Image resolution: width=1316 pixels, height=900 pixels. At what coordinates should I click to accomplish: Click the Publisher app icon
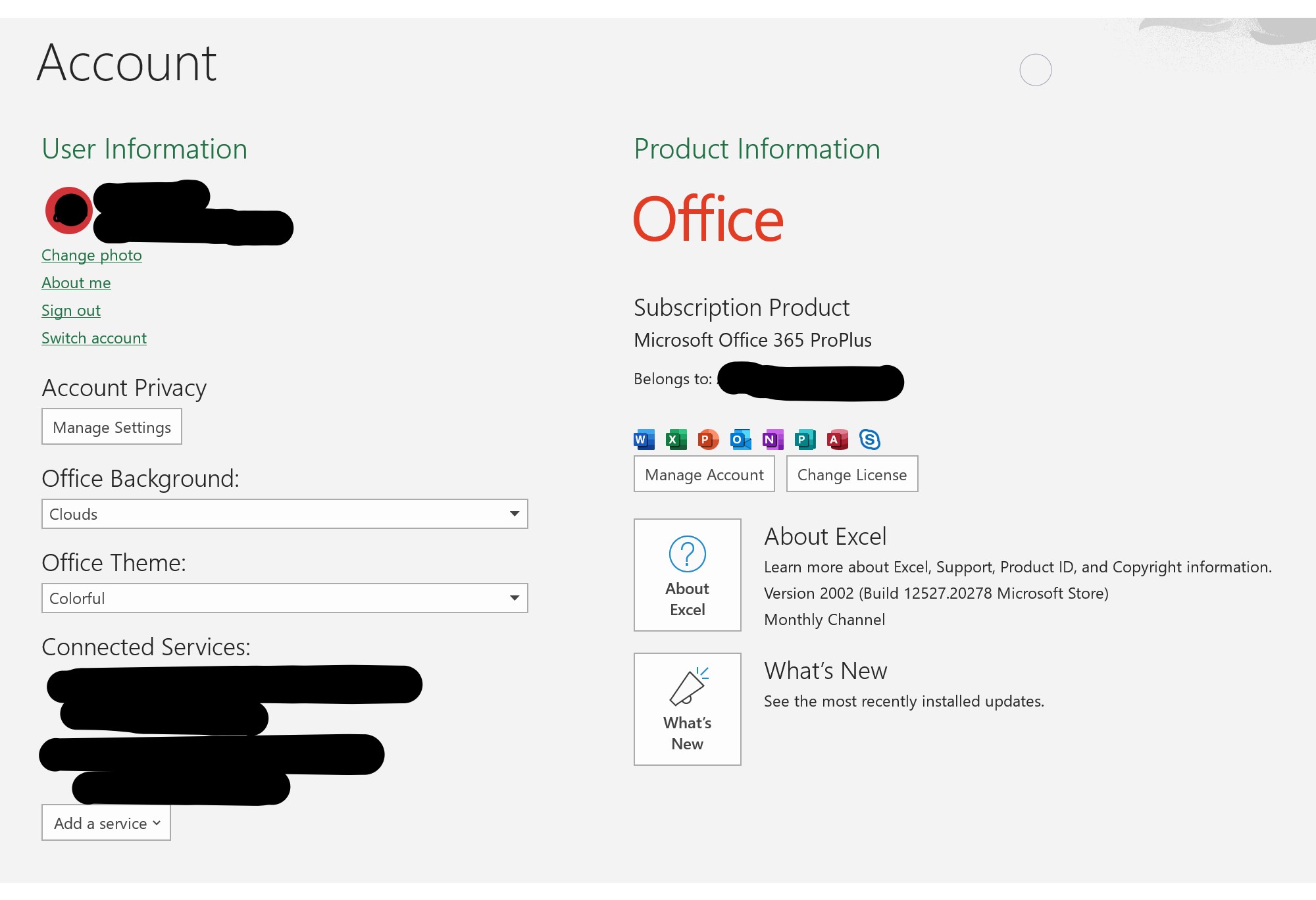tap(805, 439)
